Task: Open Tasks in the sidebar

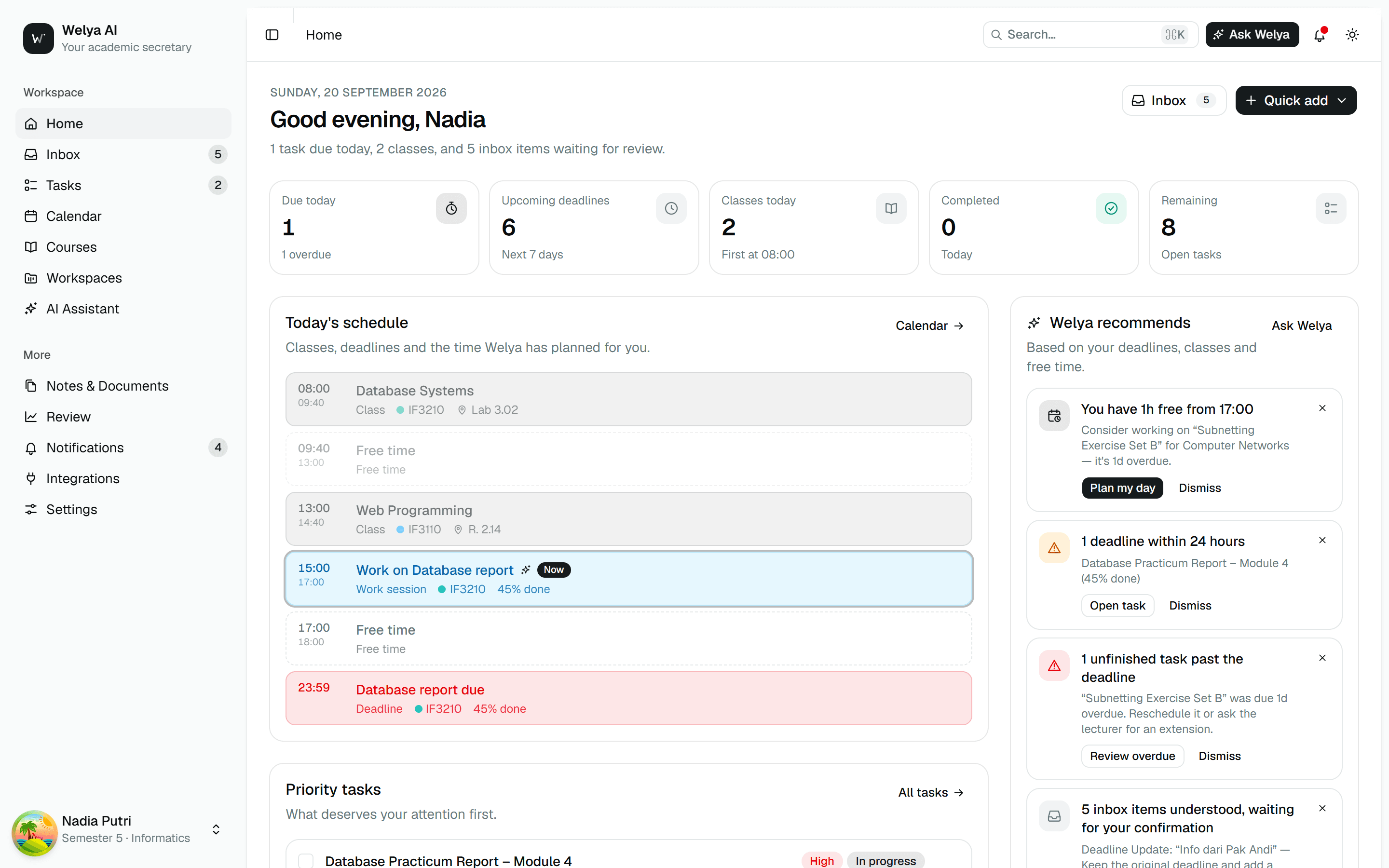Action: 123,186
